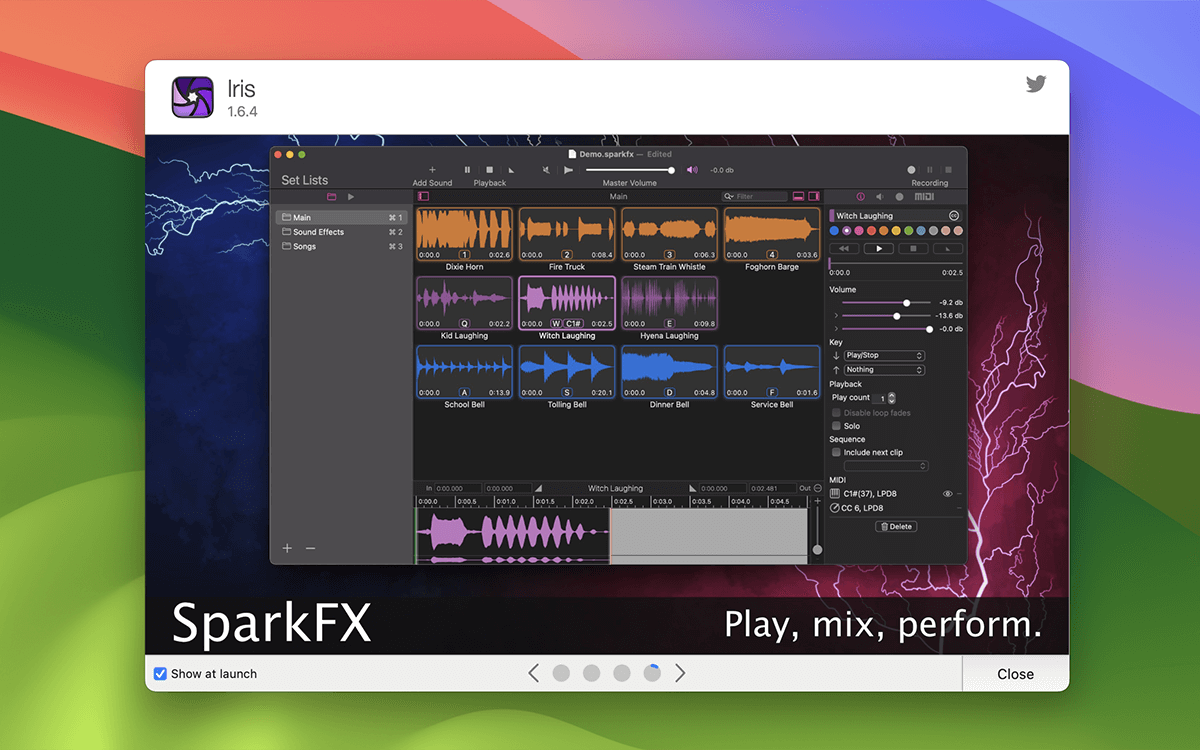This screenshot has height=750, width=1200.
Task: Click the remove set list minus button
Action: pyautogui.click(x=310, y=548)
